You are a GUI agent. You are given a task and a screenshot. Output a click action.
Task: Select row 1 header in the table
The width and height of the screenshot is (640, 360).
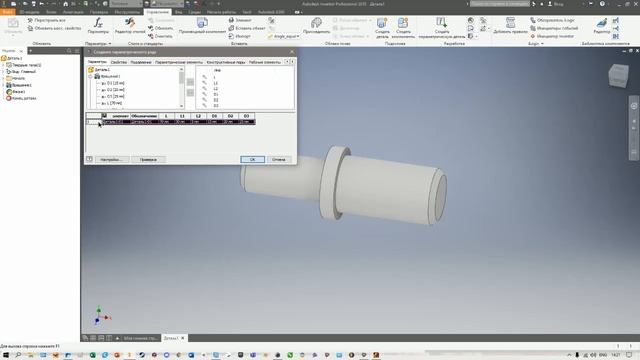[93, 122]
